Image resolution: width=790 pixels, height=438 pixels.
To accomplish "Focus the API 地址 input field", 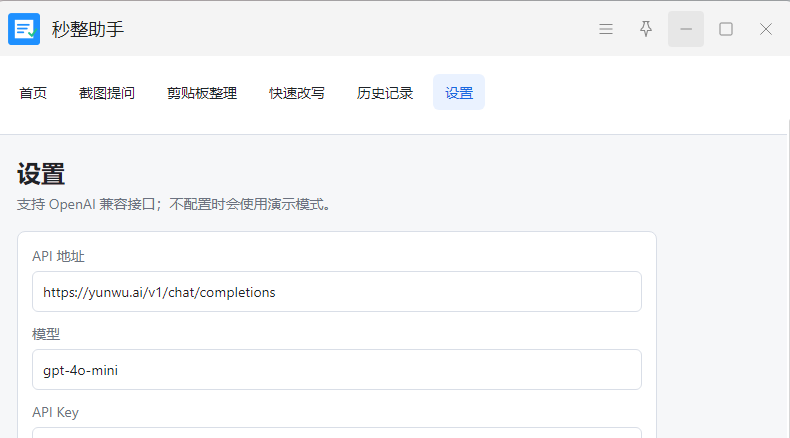I will pyautogui.click(x=337, y=292).
